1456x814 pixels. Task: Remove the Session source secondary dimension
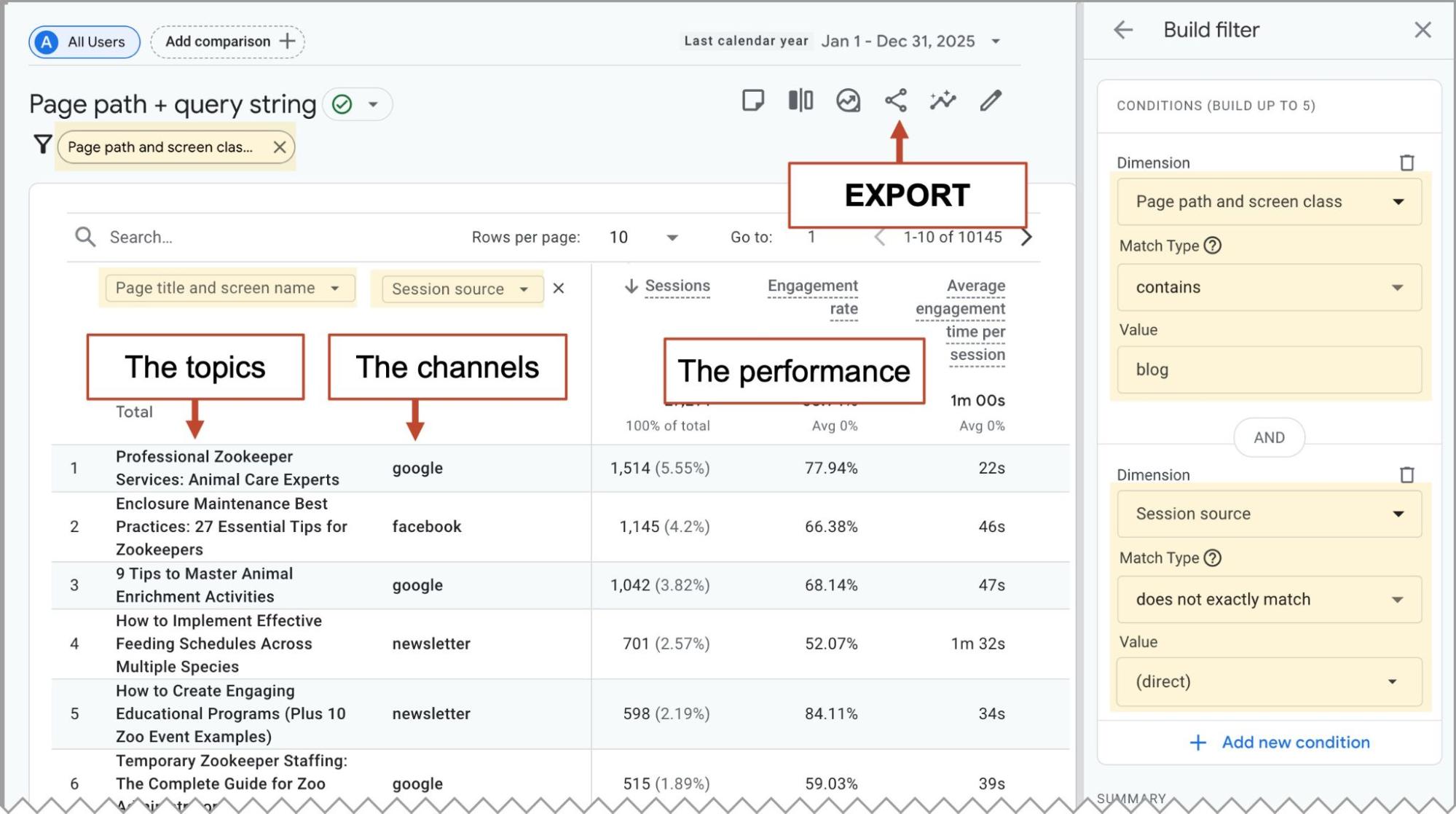coord(559,289)
